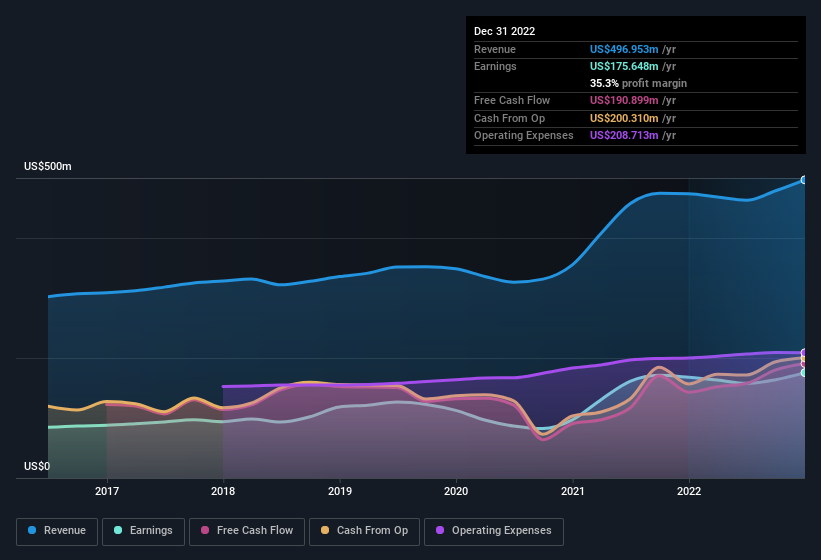The width and height of the screenshot is (821, 560).
Task: Click the US$175.648m earnings value
Action: 624,66
